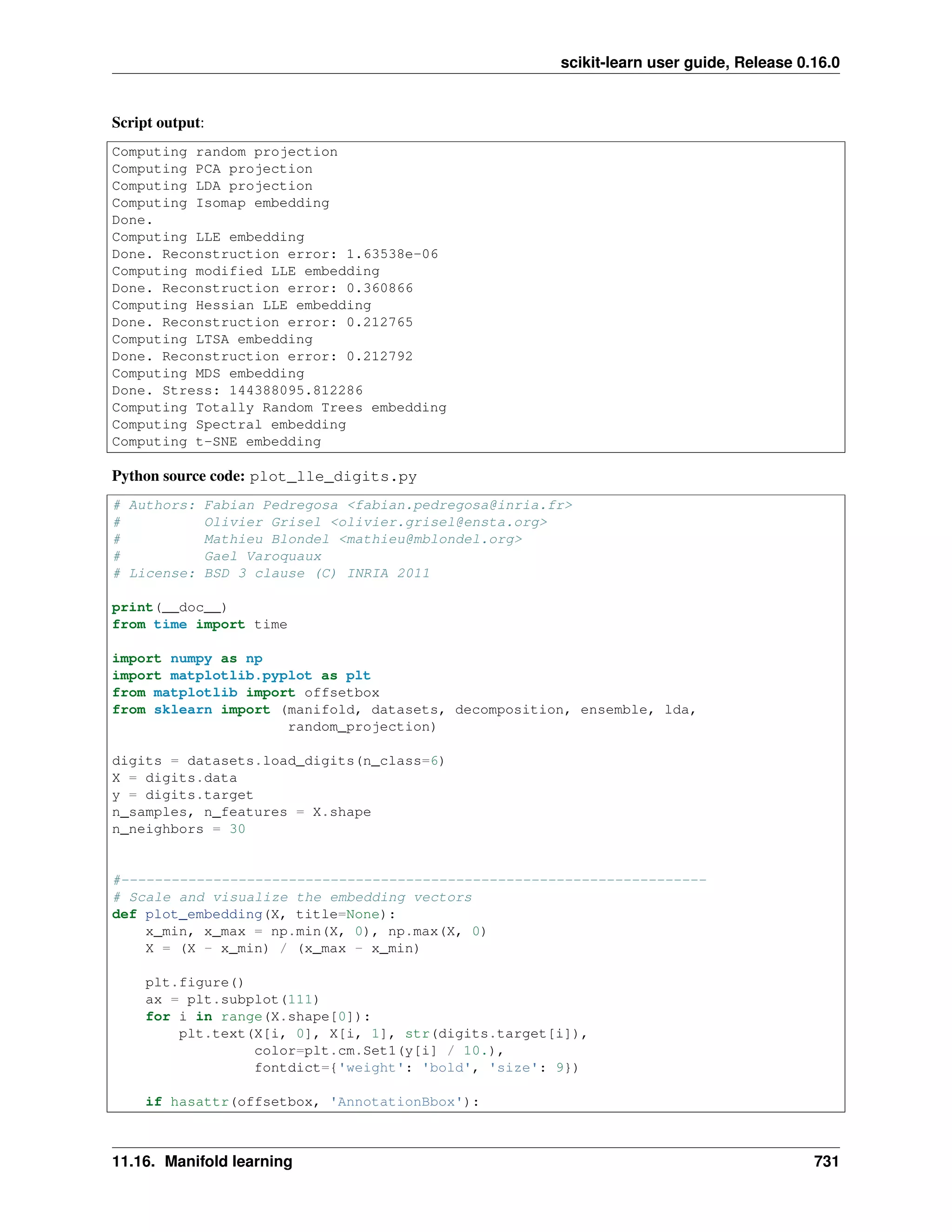Screen dimensions: 952x1232
Task: Click 'import matplotlib.pyplot as plt' line
Action: 241,676
